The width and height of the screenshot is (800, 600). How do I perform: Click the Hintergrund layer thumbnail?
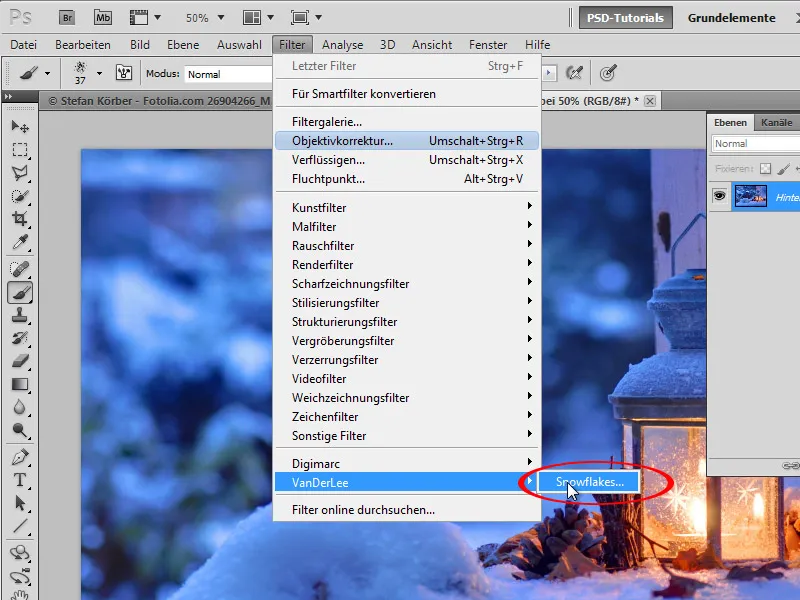[x=751, y=196]
